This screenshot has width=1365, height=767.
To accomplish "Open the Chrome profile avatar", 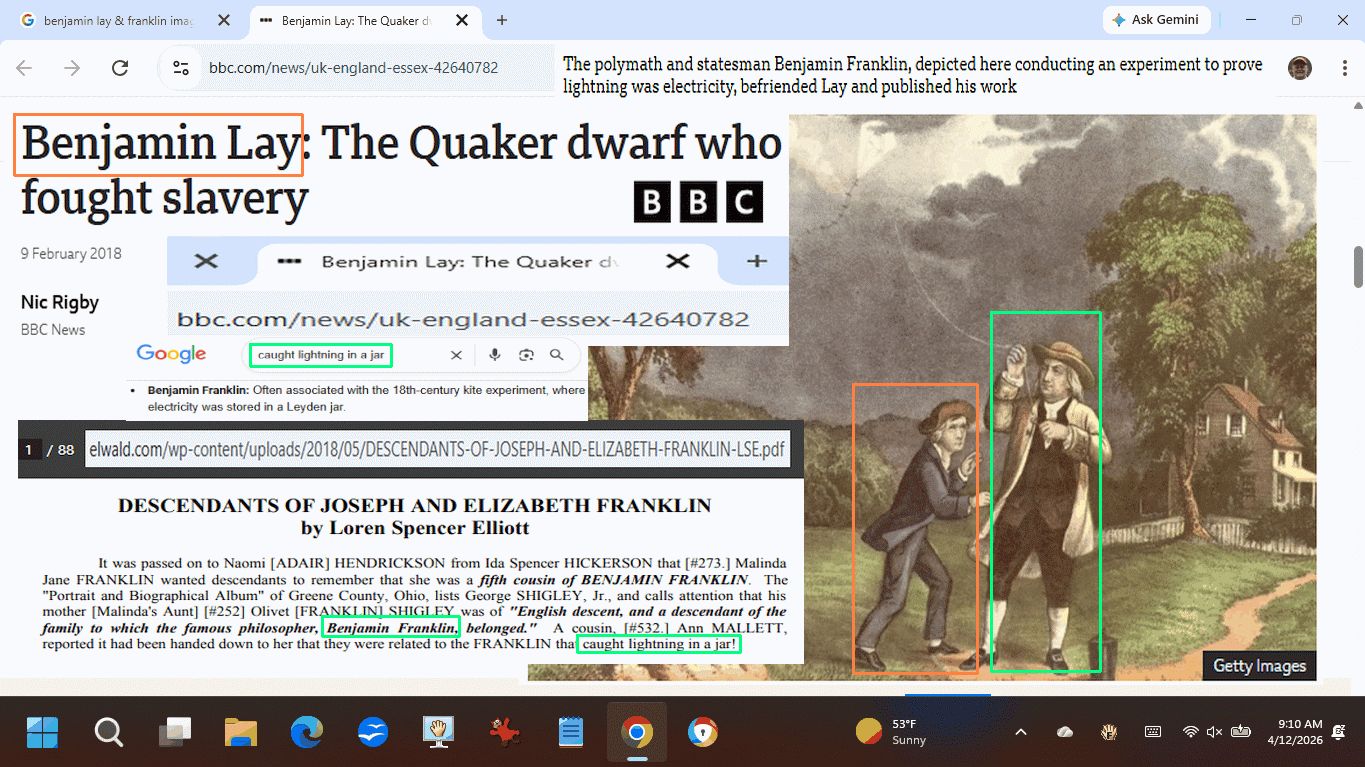I will pos(1299,68).
